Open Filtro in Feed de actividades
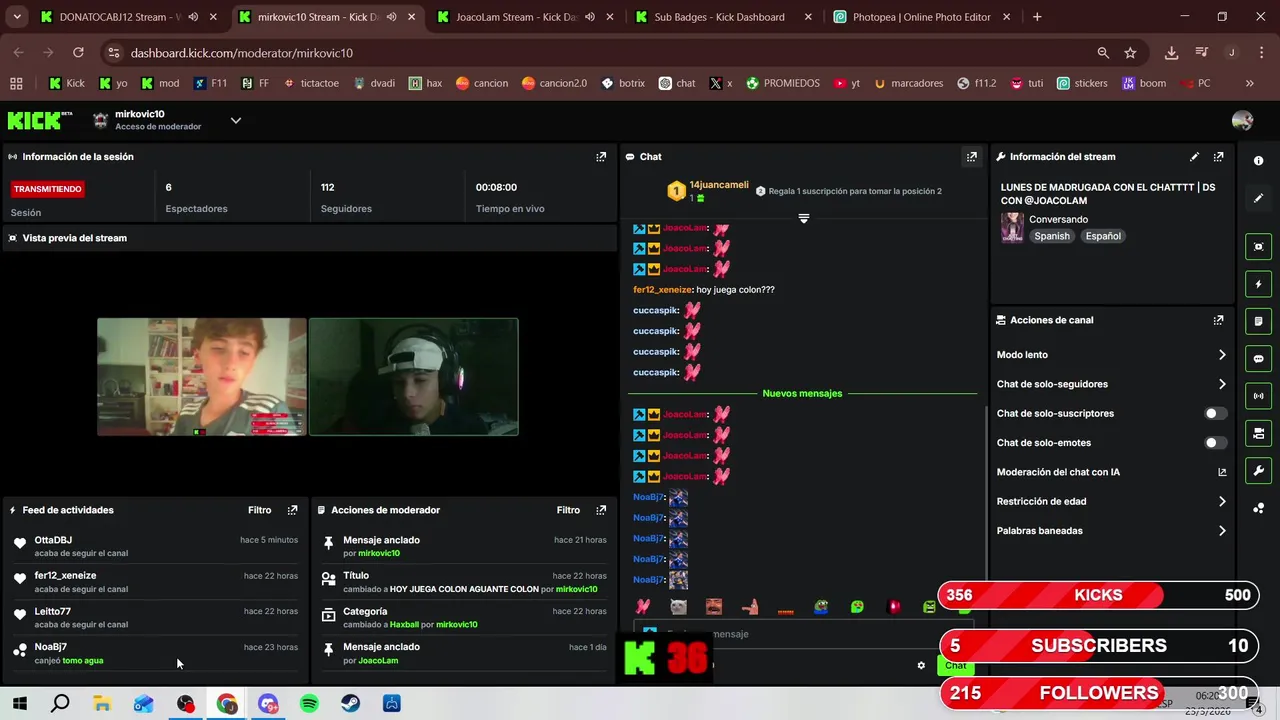The width and height of the screenshot is (1280, 720). (x=259, y=510)
